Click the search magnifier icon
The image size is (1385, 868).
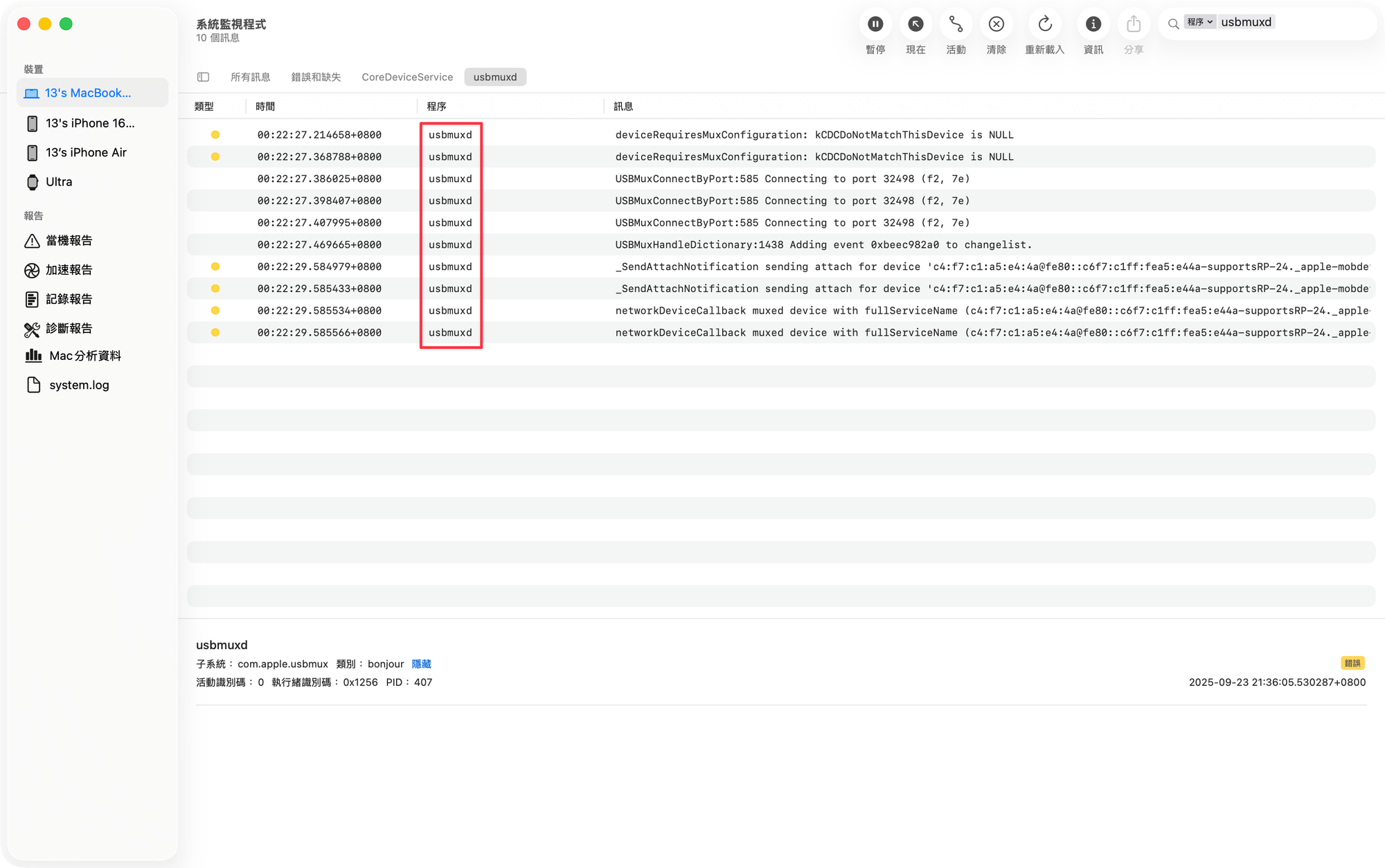point(1173,24)
